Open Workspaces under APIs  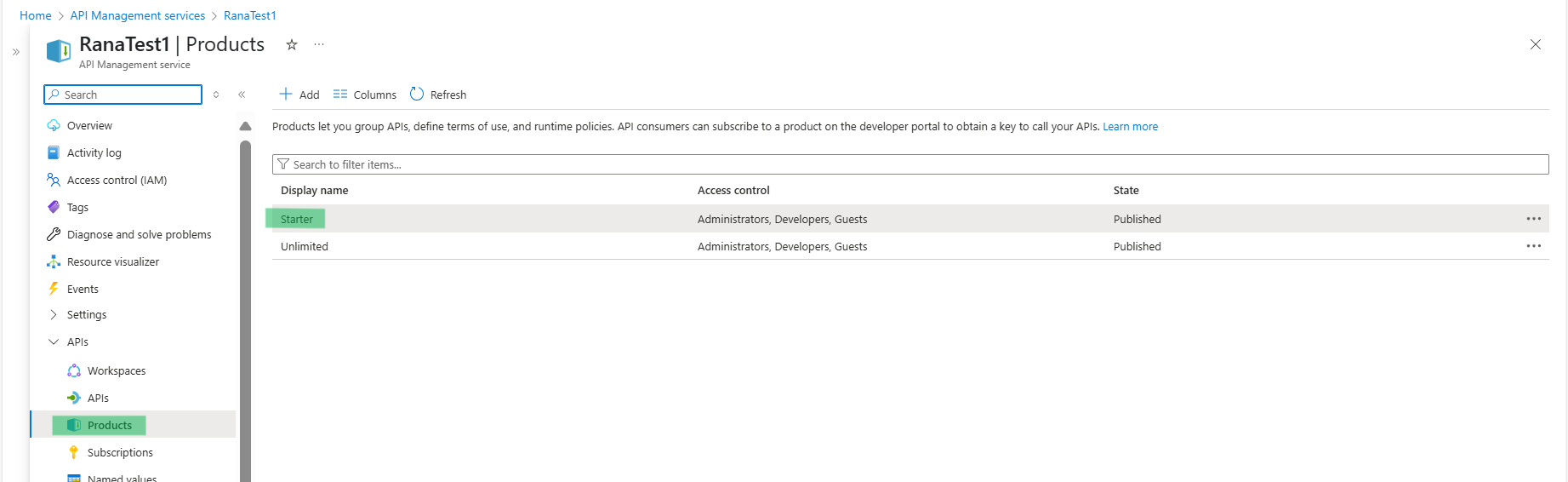(x=116, y=370)
